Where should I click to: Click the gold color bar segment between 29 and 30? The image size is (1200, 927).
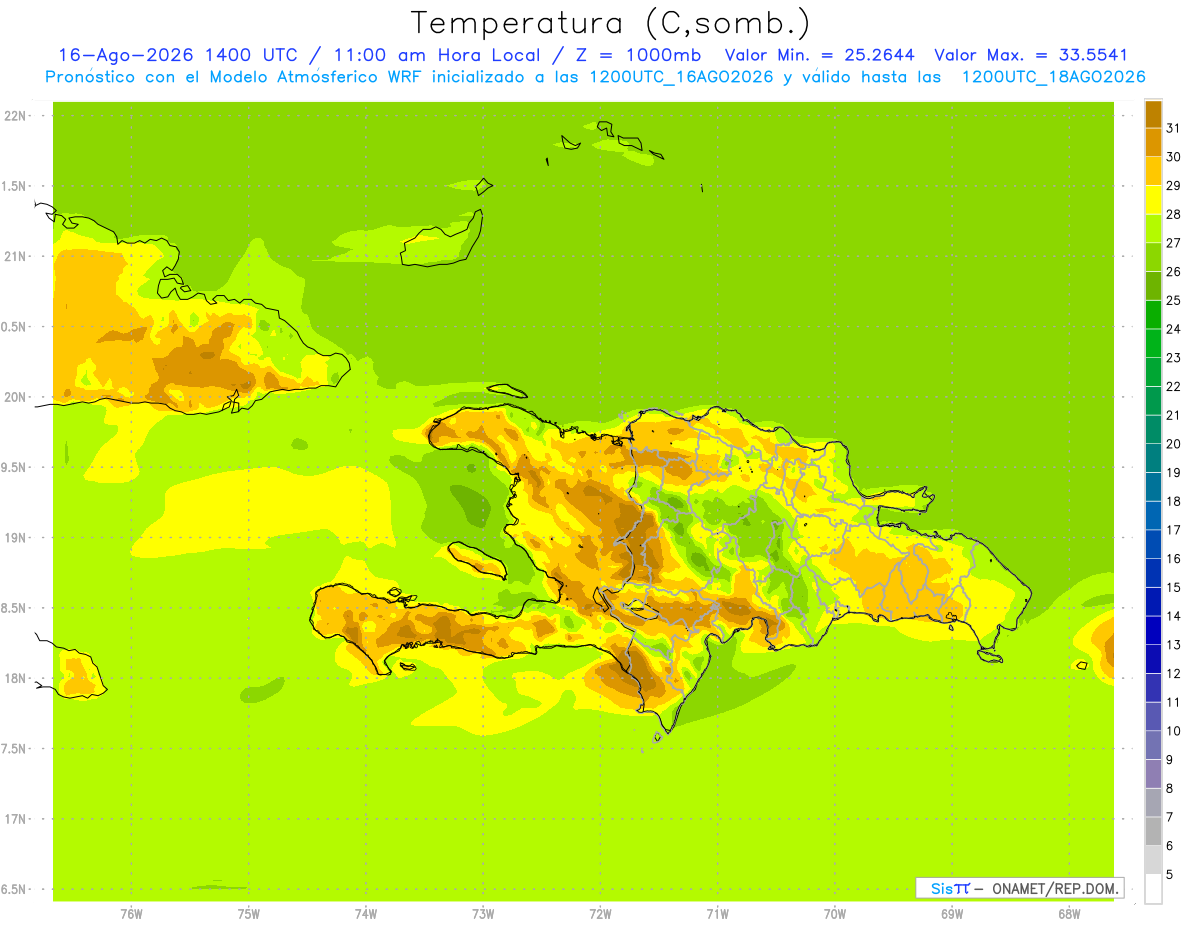1153,171
